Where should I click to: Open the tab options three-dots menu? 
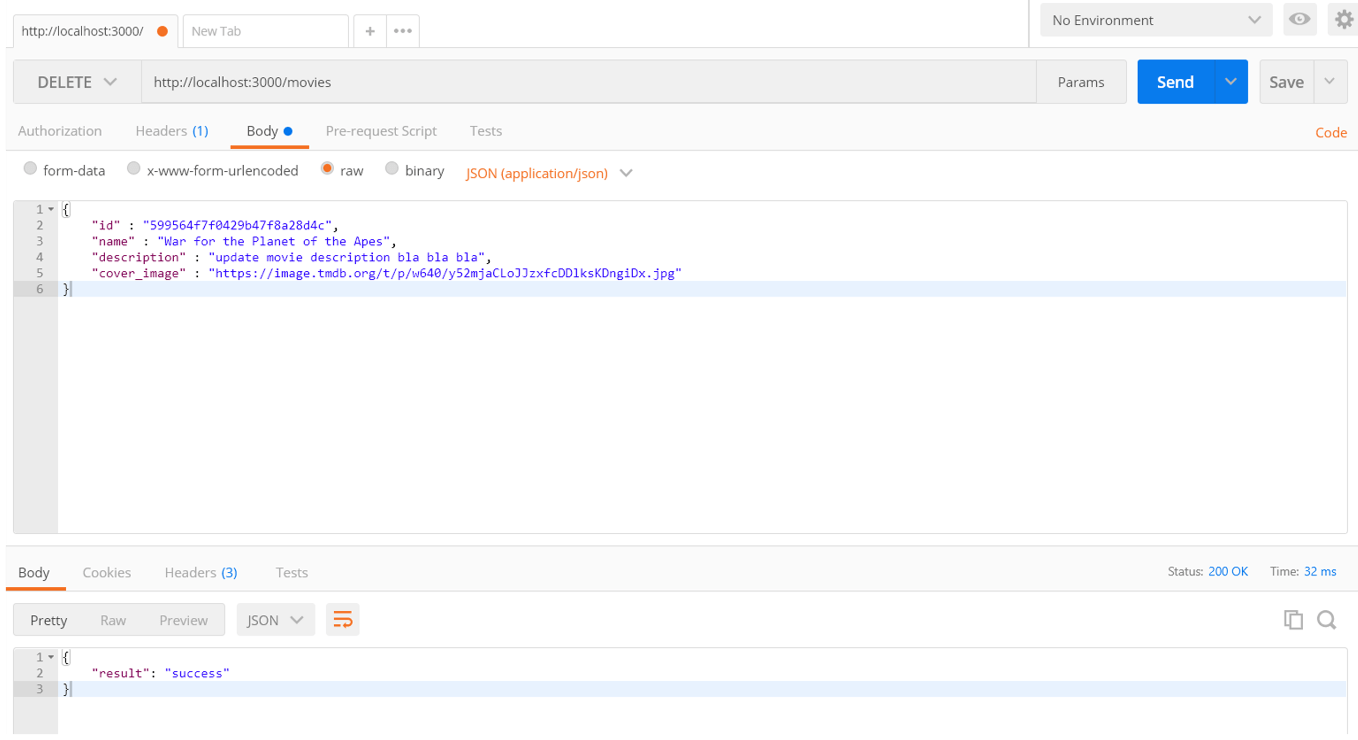pos(403,31)
